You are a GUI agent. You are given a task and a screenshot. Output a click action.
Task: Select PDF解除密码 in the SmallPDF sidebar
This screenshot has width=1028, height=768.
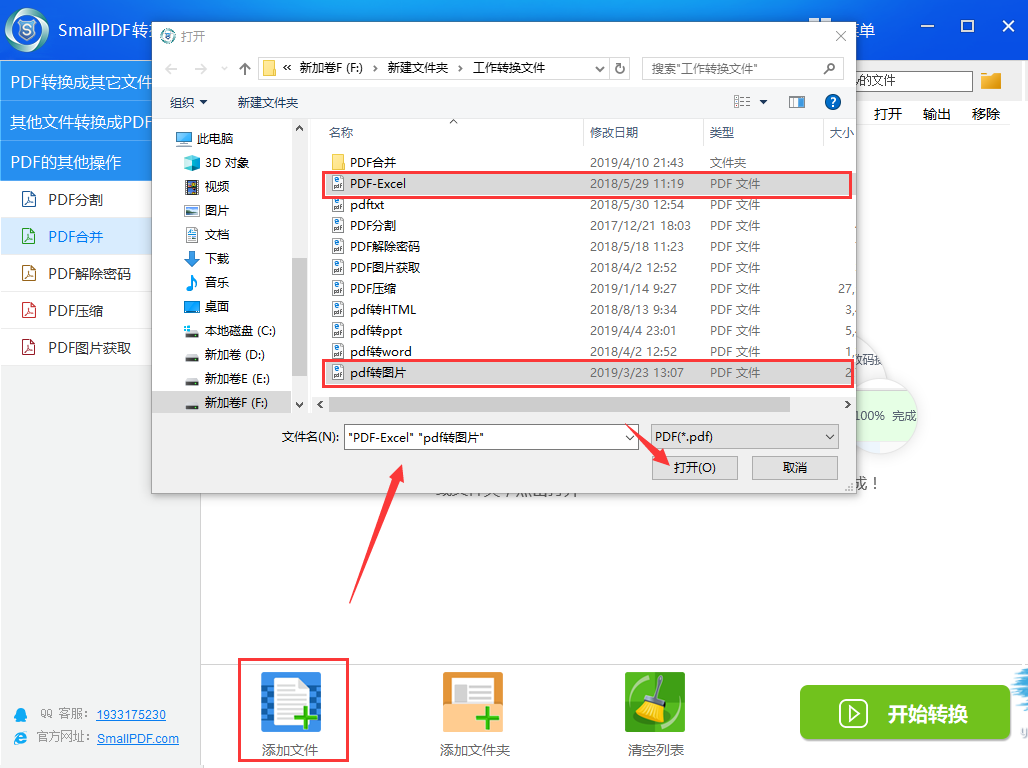point(75,273)
